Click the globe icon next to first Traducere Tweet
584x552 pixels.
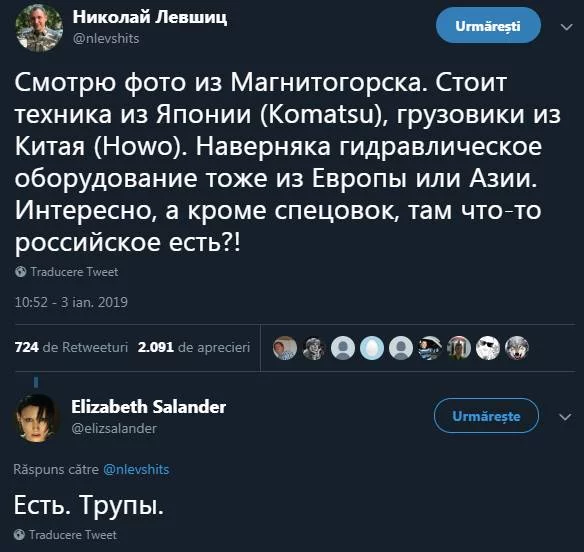(x=20, y=272)
